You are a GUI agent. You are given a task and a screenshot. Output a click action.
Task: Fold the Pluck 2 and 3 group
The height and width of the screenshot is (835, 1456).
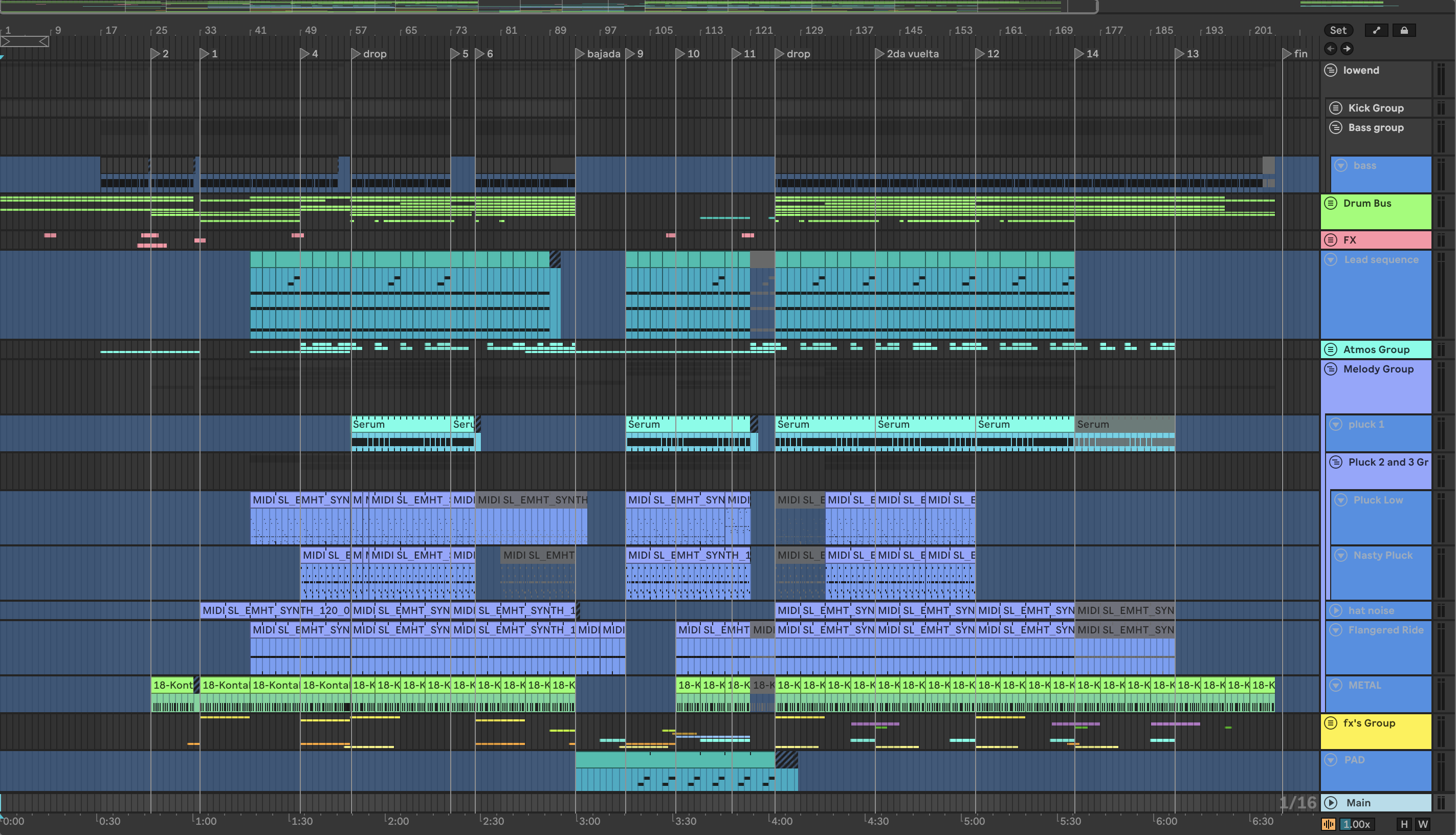tap(1336, 462)
